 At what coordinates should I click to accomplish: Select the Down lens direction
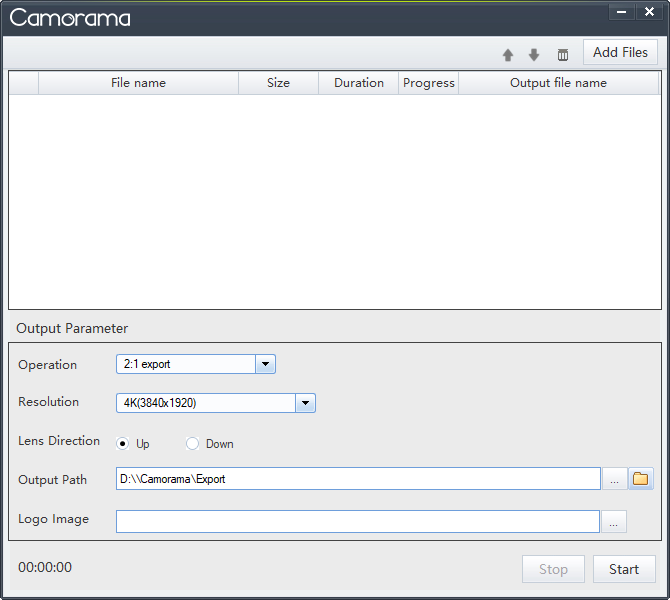pyautogui.click(x=193, y=444)
